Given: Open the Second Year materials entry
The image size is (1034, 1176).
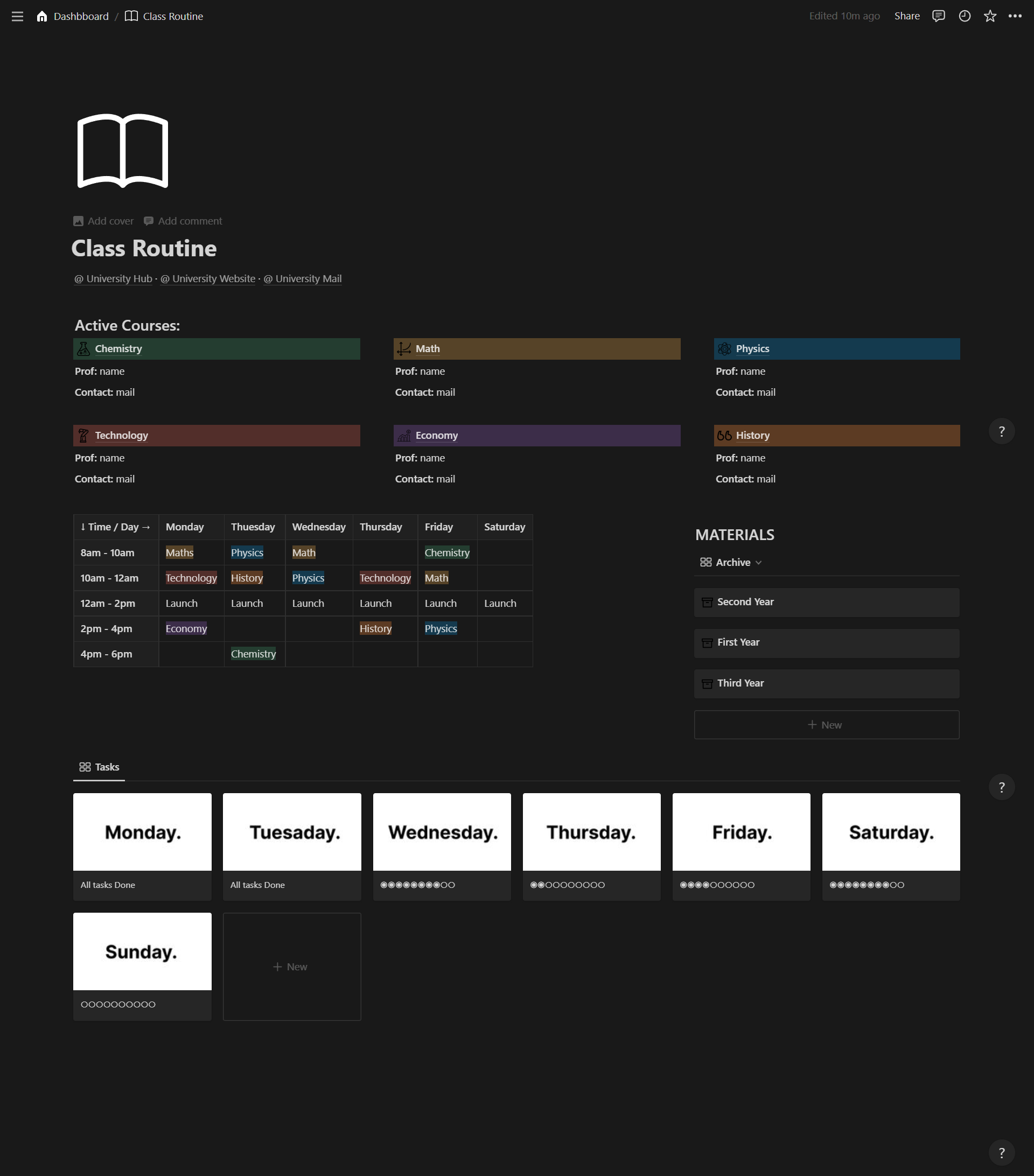Looking at the screenshot, I should [x=826, y=603].
